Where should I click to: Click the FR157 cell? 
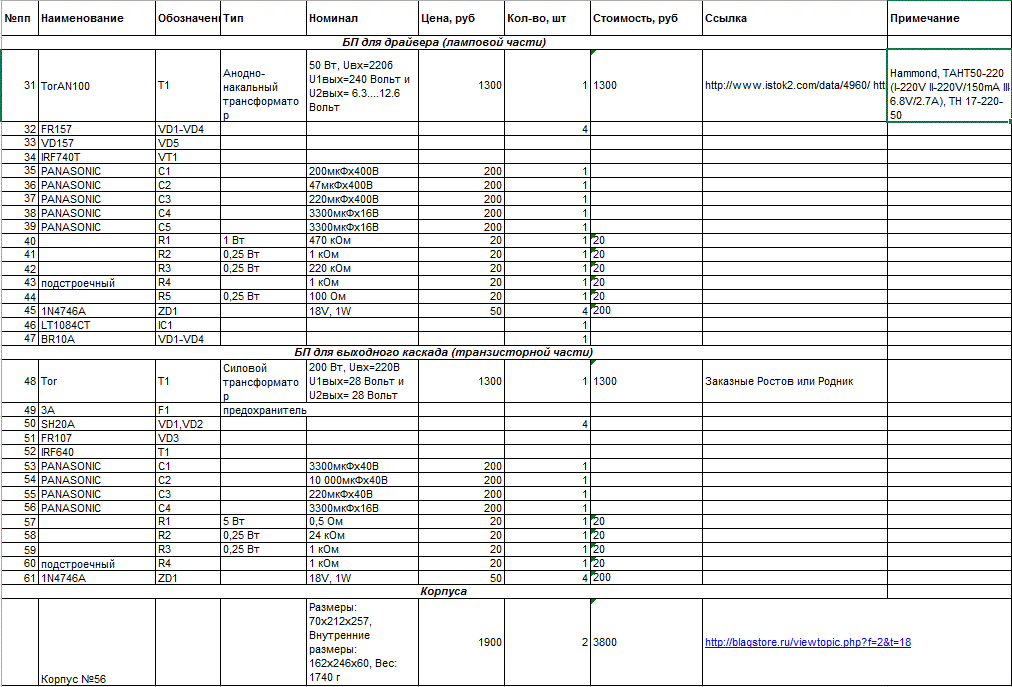tap(97, 128)
